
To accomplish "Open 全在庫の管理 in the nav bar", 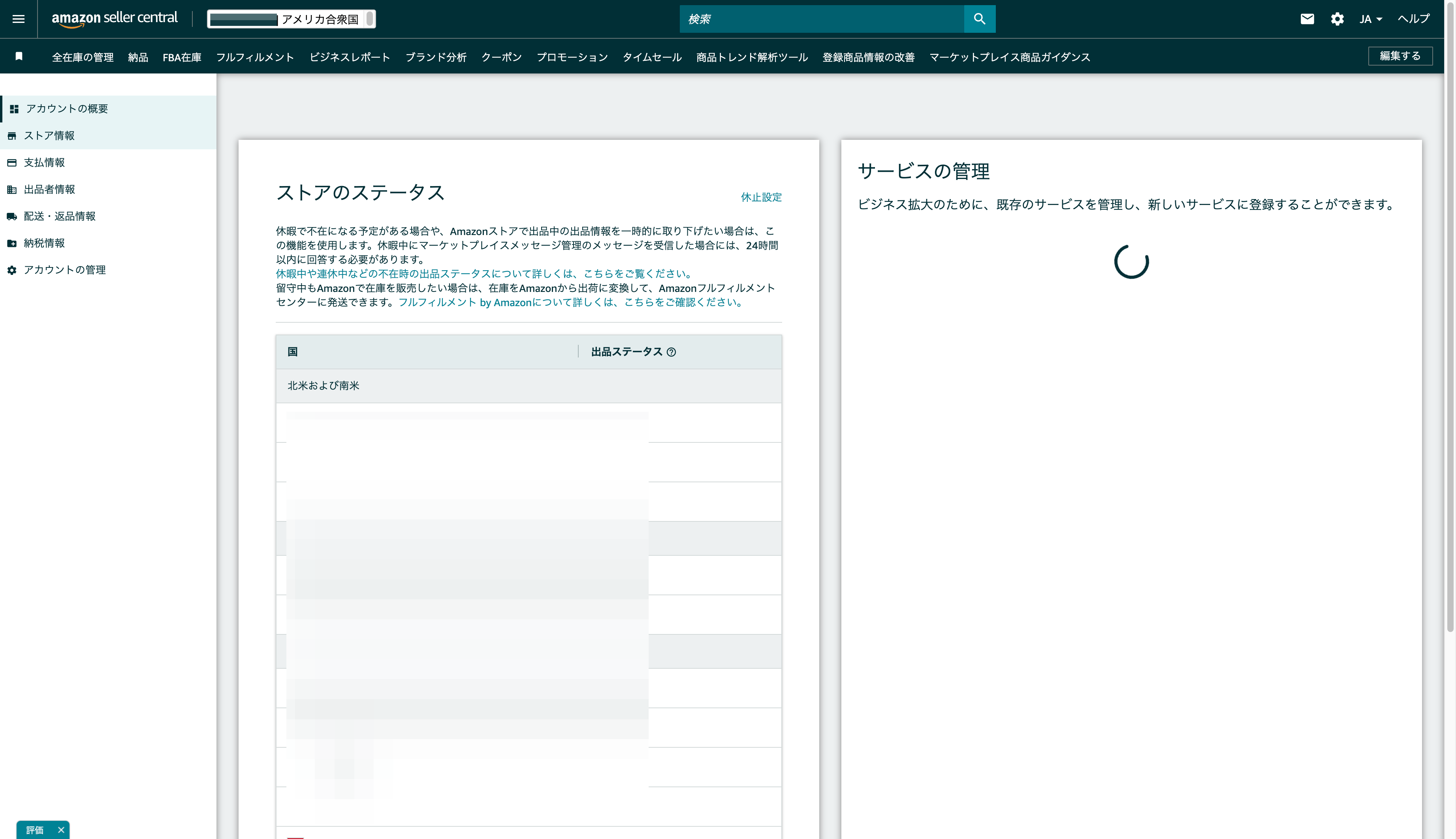I will pos(83,57).
